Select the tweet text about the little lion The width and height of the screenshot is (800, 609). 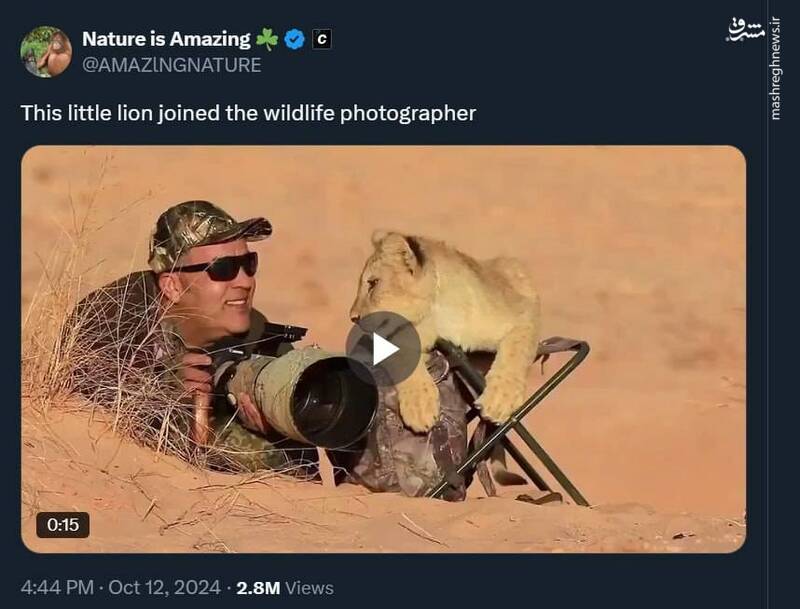[x=248, y=113]
